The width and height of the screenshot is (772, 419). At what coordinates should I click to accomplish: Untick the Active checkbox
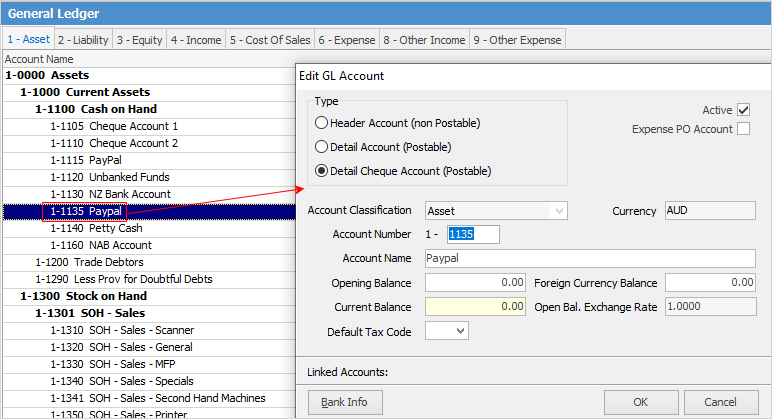point(743,110)
